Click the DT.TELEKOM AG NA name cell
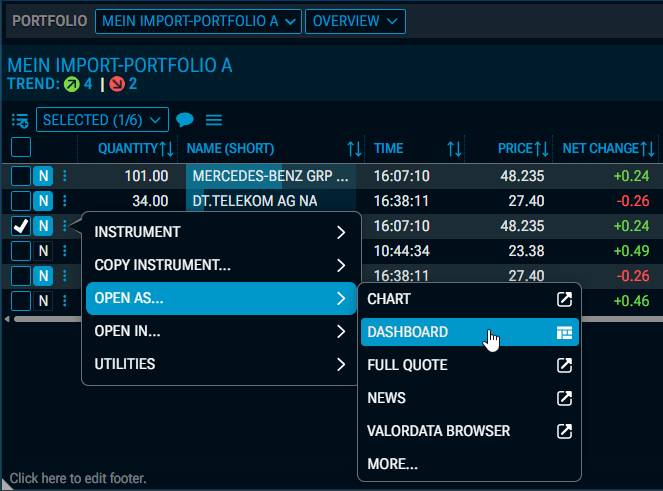Viewport: 663px width, 491px height. tap(271, 201)
